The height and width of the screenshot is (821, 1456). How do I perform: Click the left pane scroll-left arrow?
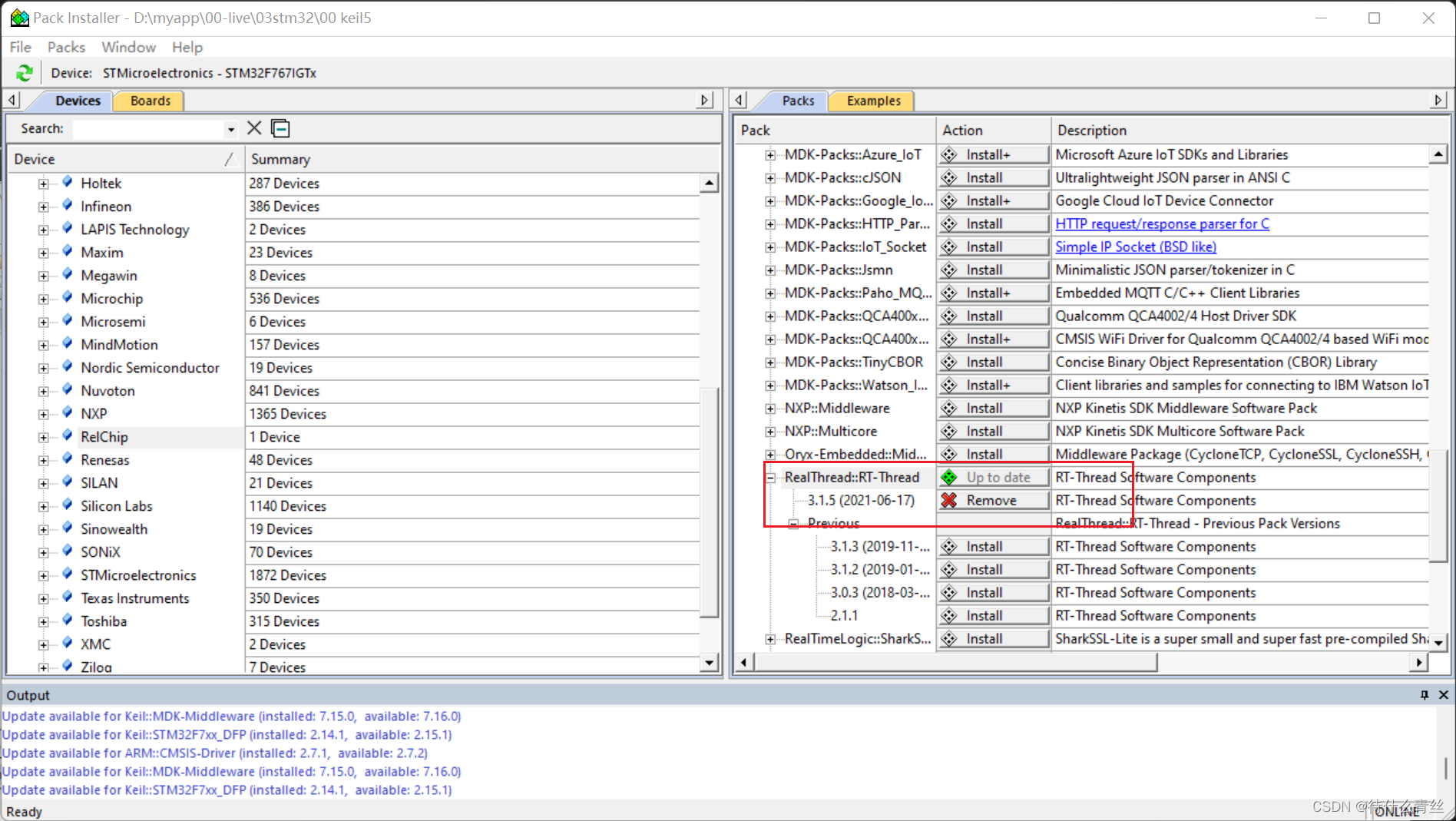coord(12,100)
